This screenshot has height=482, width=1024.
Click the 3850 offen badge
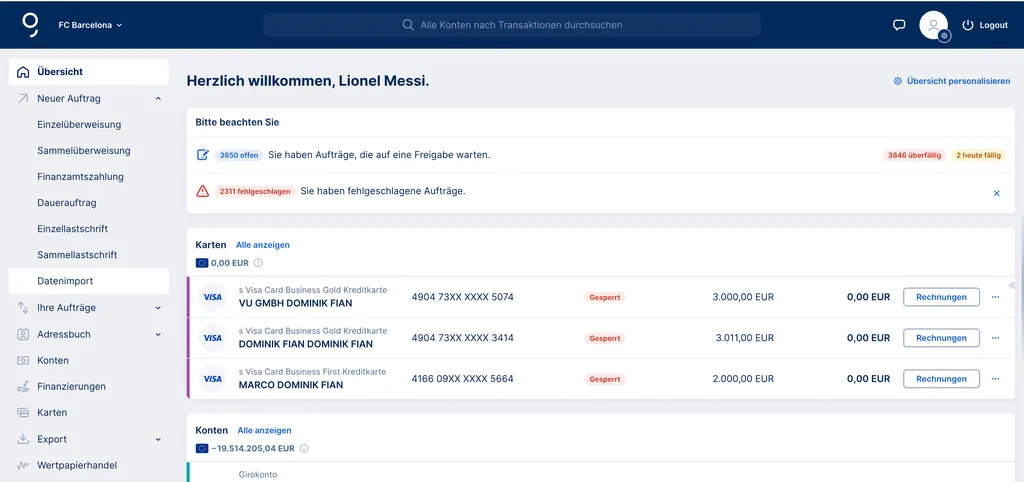[x=239, y=155]
